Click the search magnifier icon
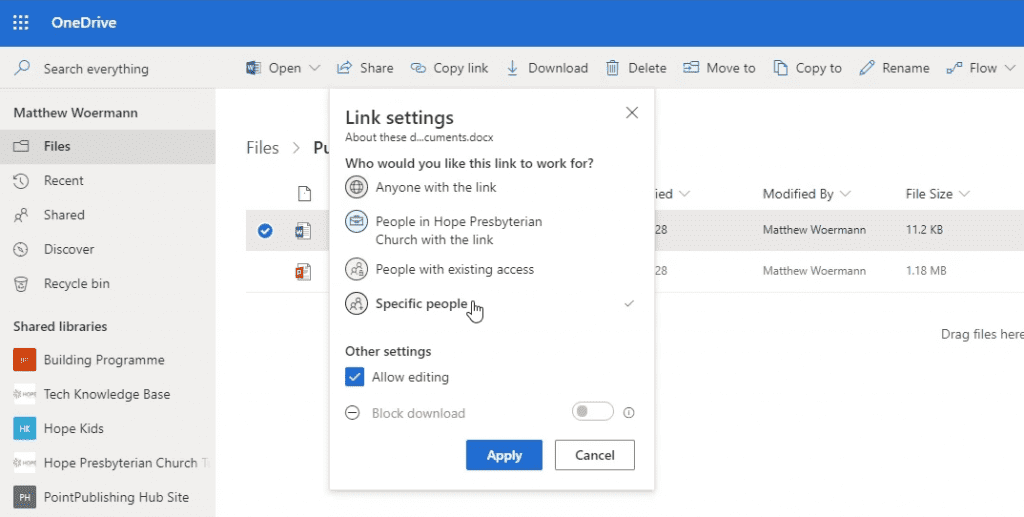This screenshot has height=517, width=1024. [x=22, y=68]
